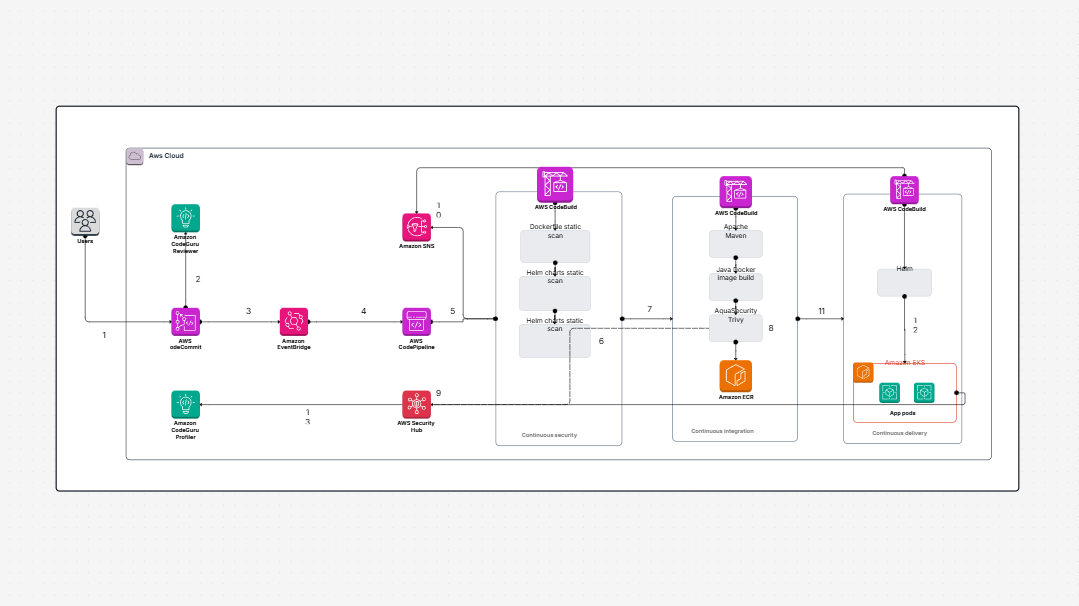Select the AWS Security Hub icon
The width and height of the screenshot is (1079, 606).
(x=416, y=404)
